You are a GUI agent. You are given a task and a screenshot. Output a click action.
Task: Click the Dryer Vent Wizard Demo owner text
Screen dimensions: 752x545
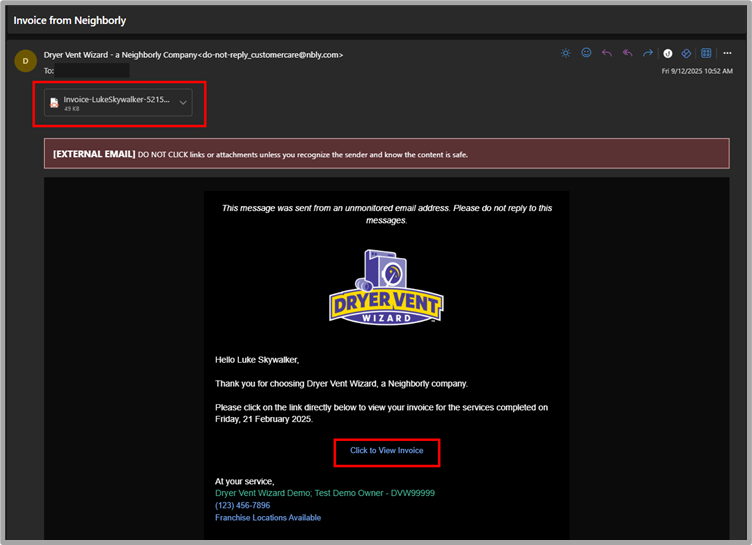(325, 493)
